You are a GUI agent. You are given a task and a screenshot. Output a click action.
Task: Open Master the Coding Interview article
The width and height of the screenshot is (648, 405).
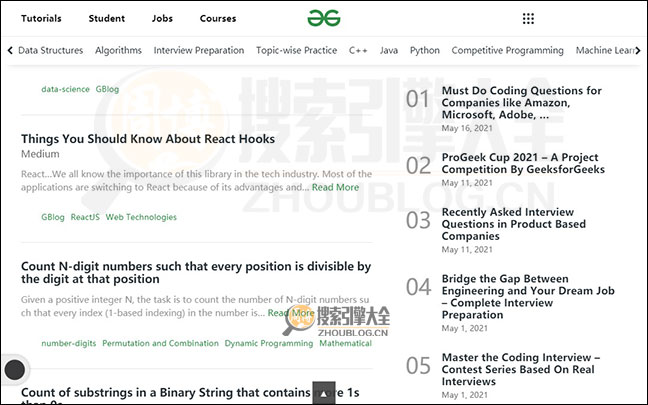(x=521, y=369)
